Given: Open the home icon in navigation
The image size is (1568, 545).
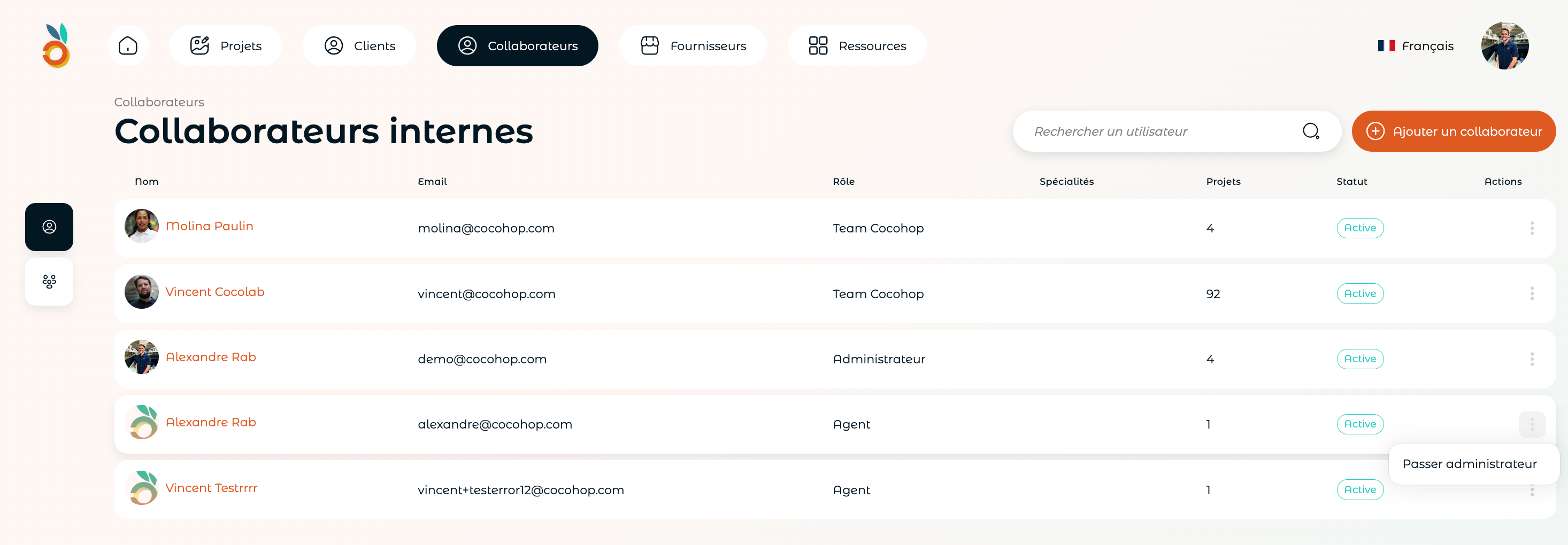Looking at the screenshot, I should click(128, 45).
